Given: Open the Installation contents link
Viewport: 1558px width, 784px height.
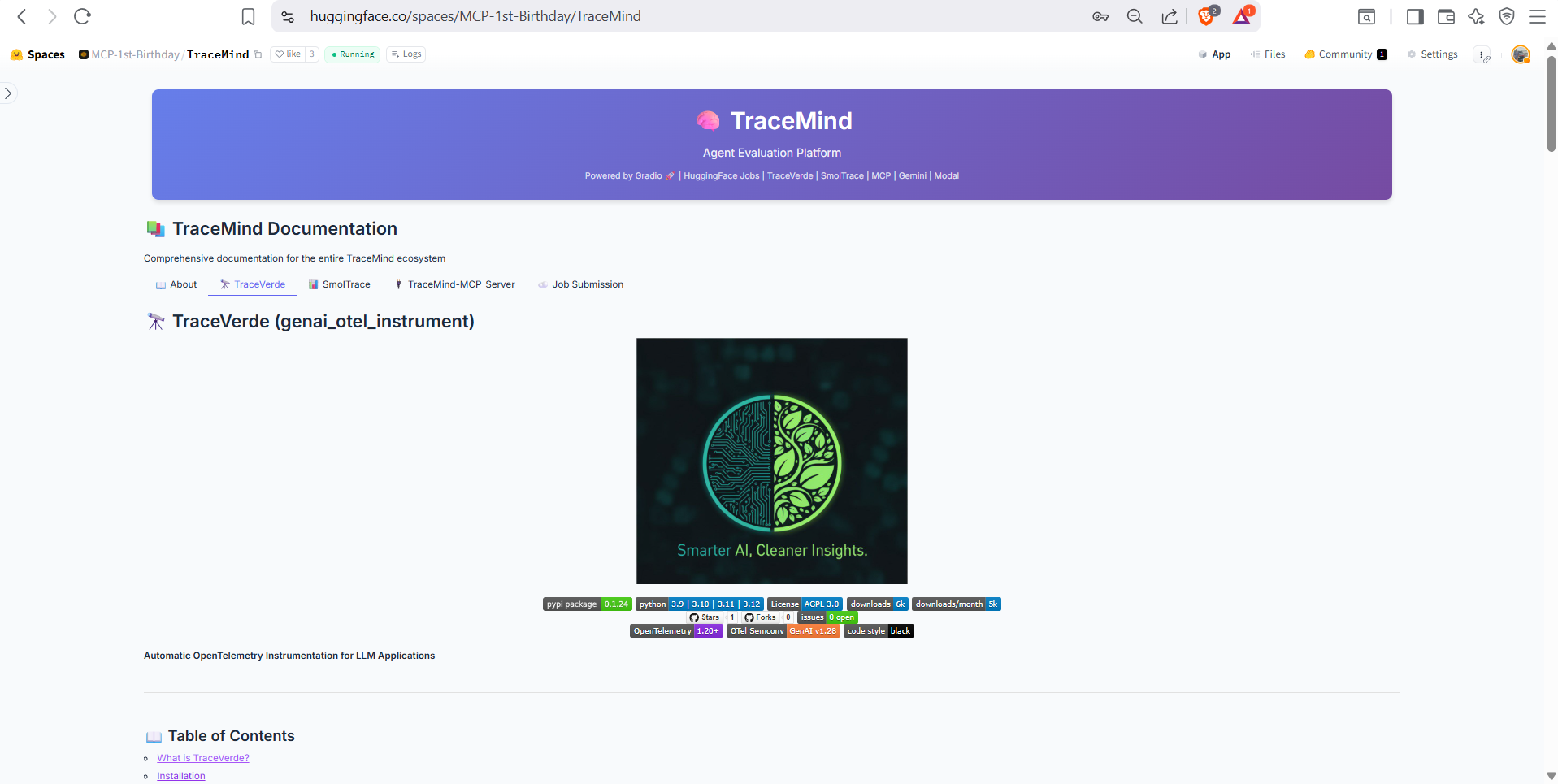Looking at the screenshot, I should tap(181, 776).
